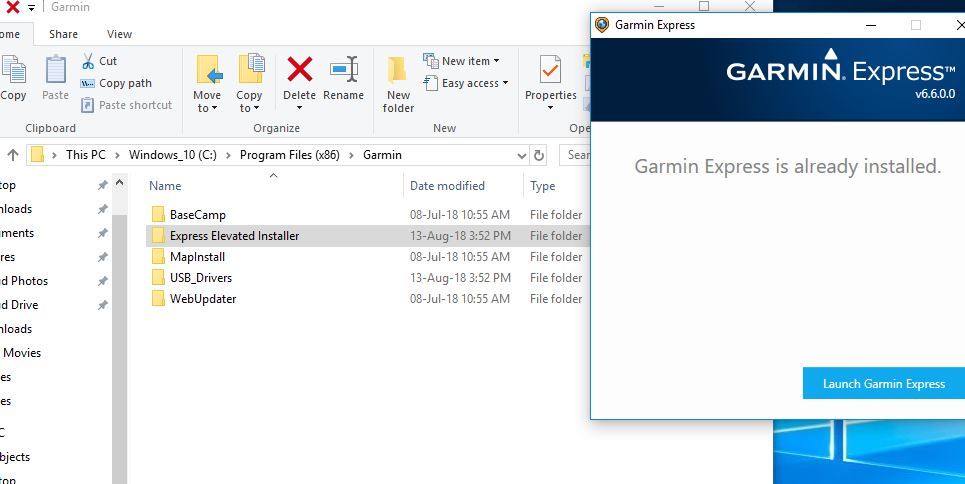Screen dimensions: 965x484
Task: Click the Easy access icon
Action: coord(430,83)
